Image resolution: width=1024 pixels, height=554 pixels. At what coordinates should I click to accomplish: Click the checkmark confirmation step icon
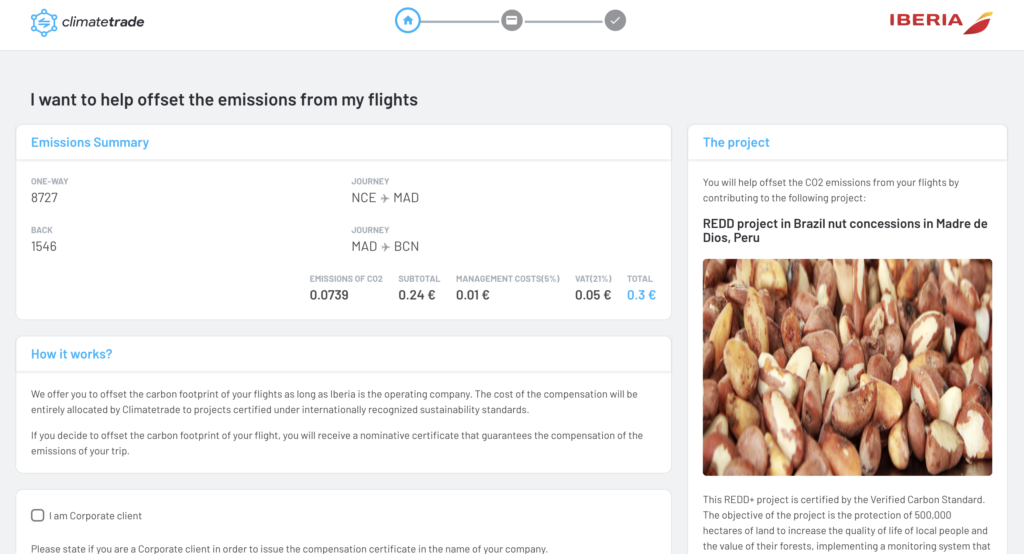[x=615, y=20]
